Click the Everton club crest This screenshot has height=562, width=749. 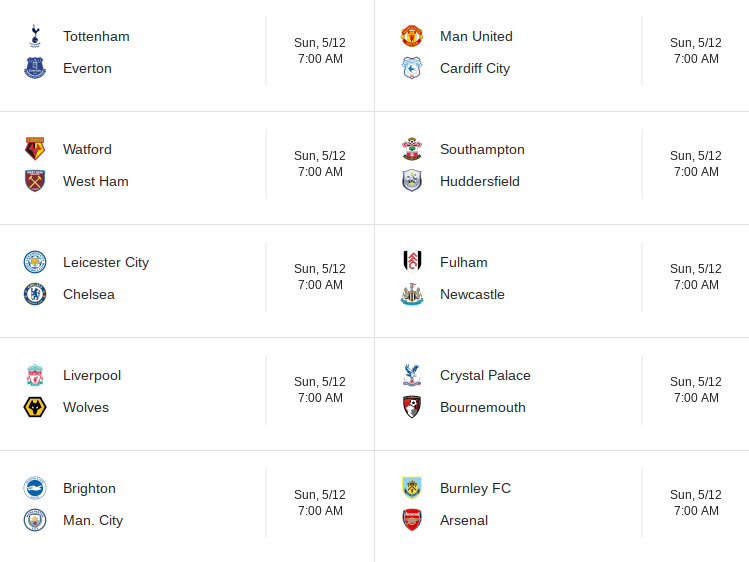pyautogui.click(x=35, y=68)
